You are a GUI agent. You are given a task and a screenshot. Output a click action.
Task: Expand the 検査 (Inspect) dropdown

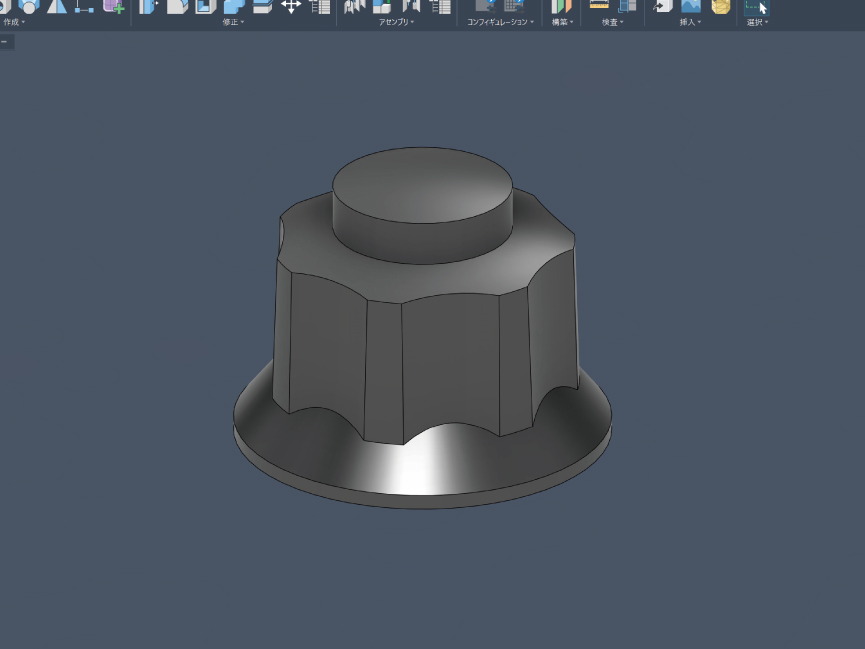pos(612,22)
